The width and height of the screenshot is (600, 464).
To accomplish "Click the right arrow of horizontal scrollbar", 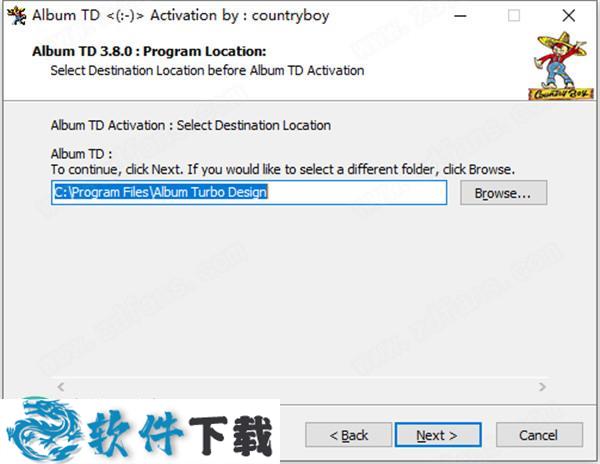I will (x=542, y=387).
